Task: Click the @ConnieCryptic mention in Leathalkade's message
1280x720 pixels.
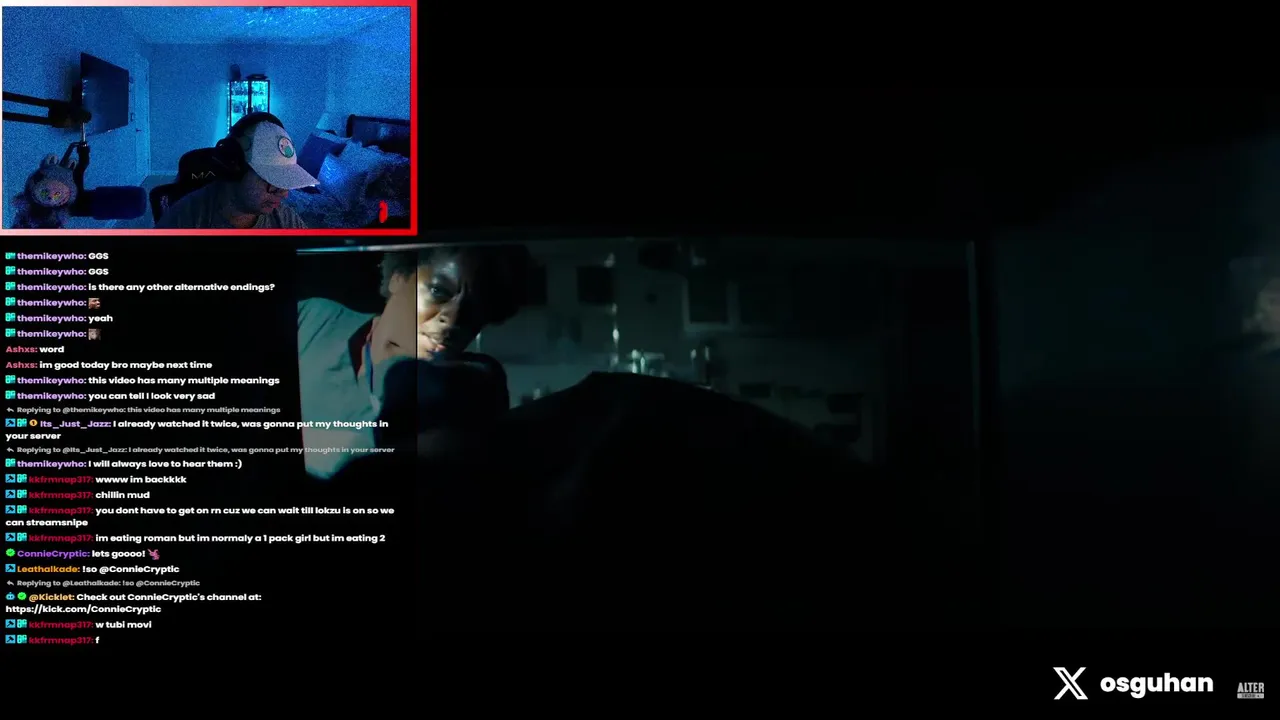Action: coord(139,569)
